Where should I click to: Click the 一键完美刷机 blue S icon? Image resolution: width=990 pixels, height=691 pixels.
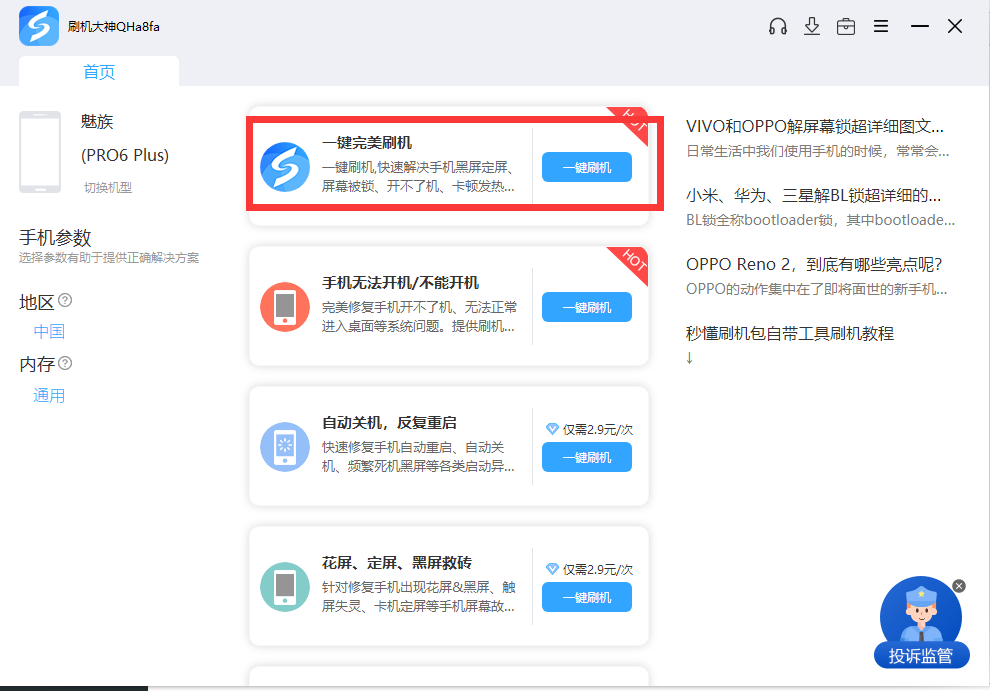click(x=285, y=167)
